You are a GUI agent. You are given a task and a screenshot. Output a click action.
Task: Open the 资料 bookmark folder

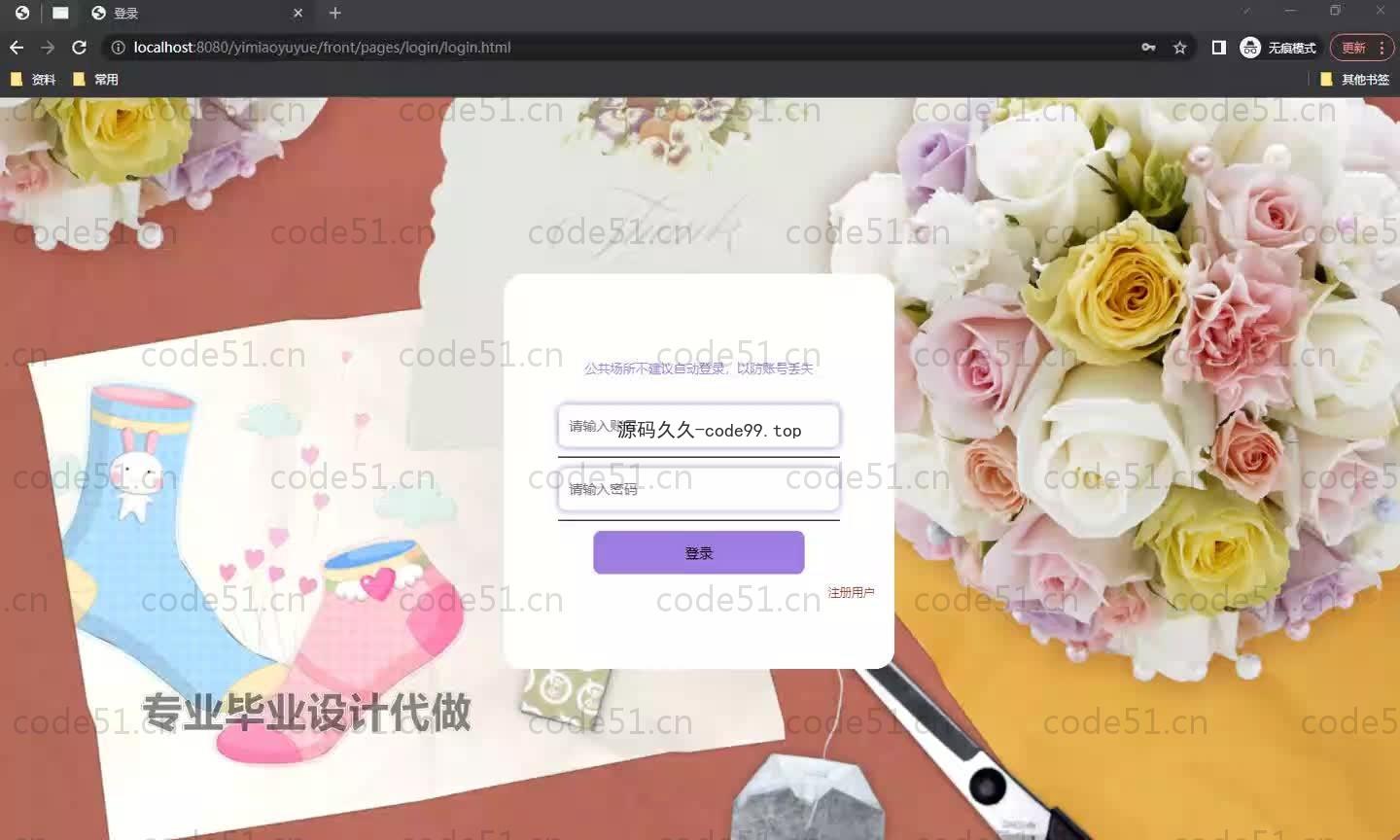pyautogui.click(x=33, y=80)
